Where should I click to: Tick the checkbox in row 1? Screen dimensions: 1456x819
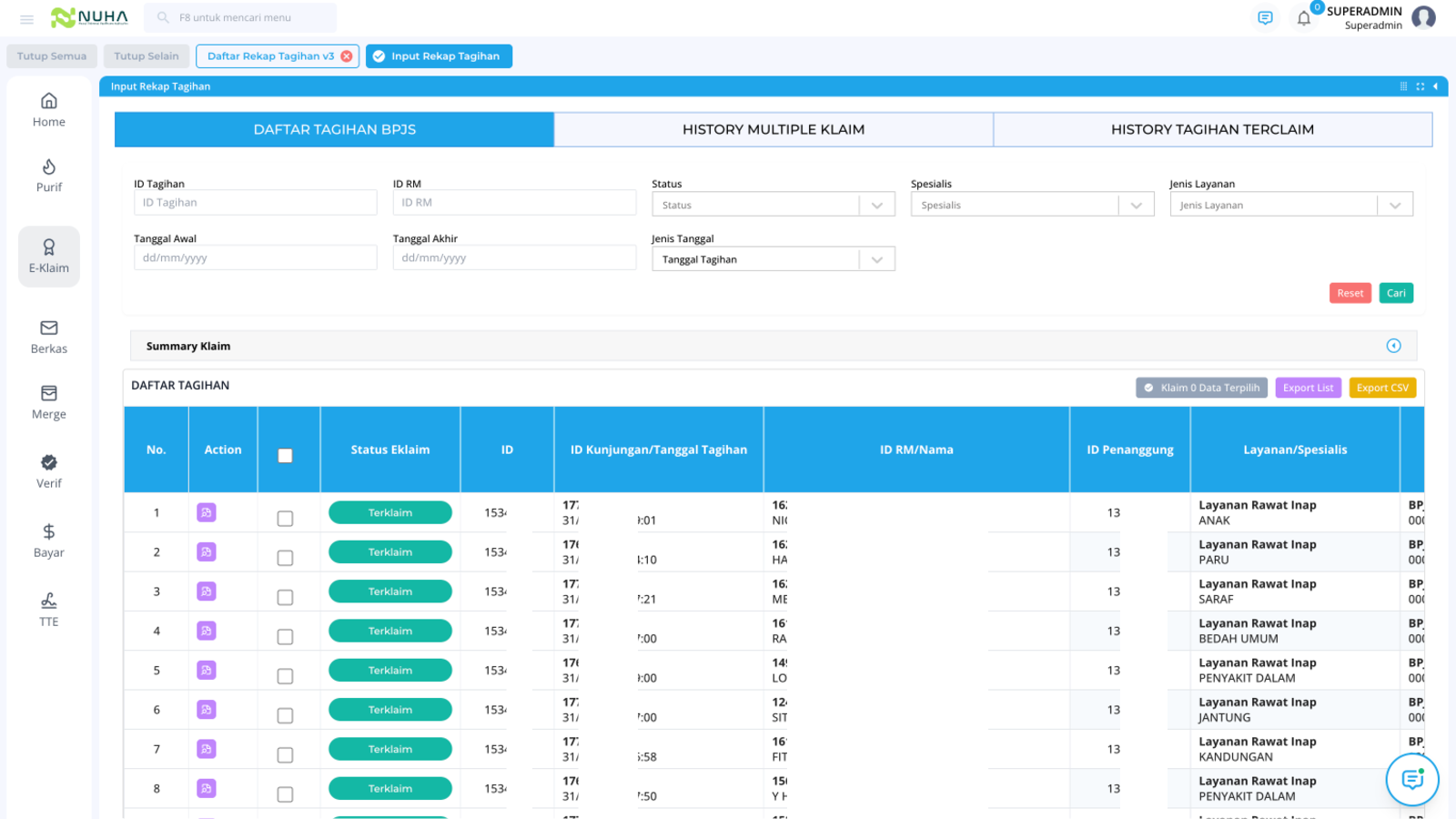(285, 519)
